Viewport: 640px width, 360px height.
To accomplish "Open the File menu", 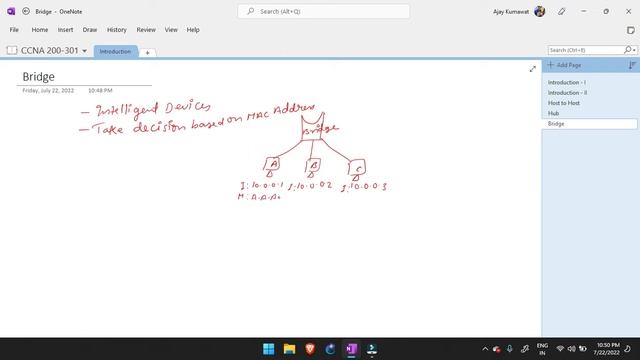I will pyautogui.click(x=14, y=30).
